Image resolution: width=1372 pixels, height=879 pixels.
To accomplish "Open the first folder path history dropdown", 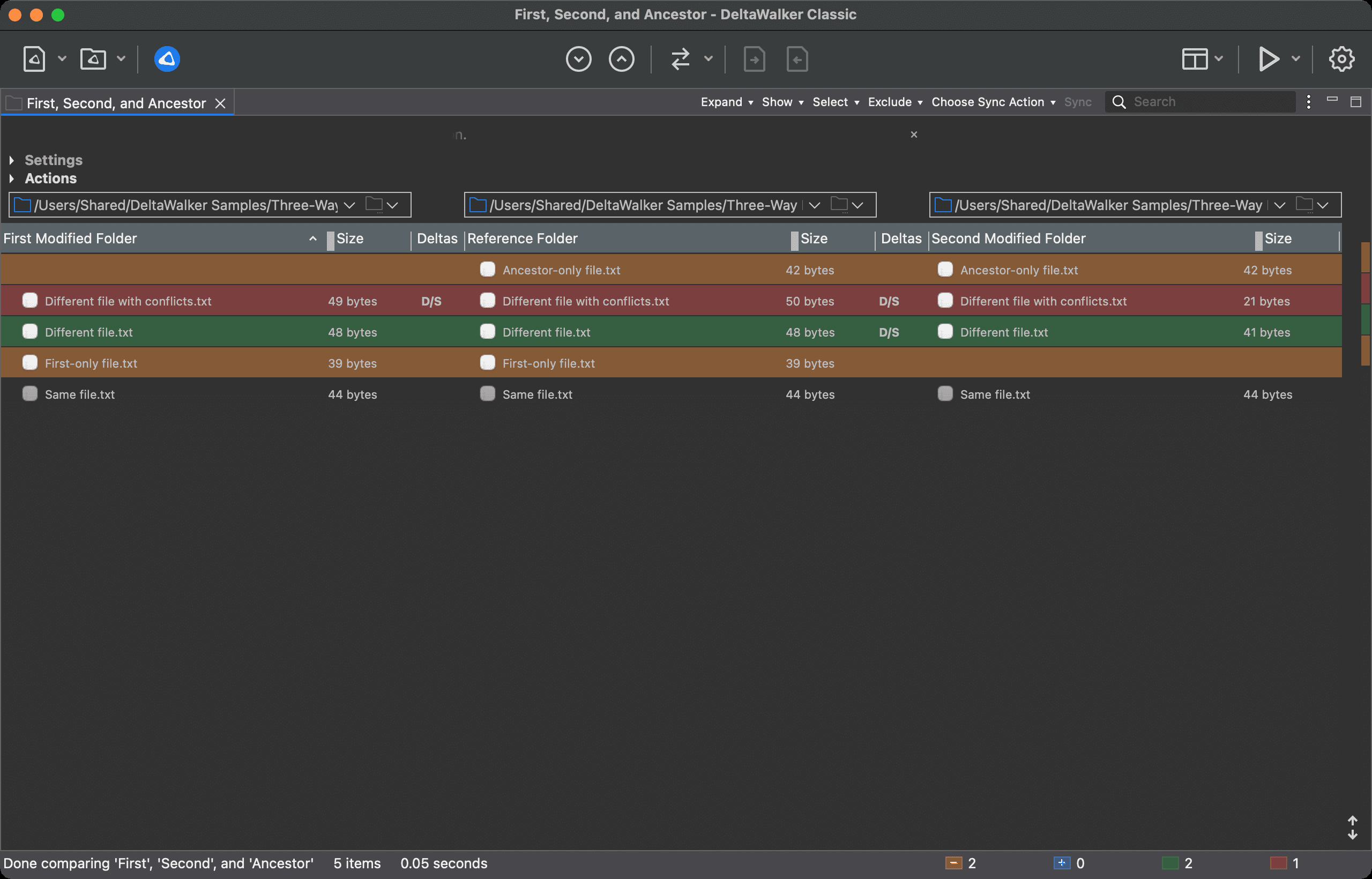I will [x=349, y=205].
